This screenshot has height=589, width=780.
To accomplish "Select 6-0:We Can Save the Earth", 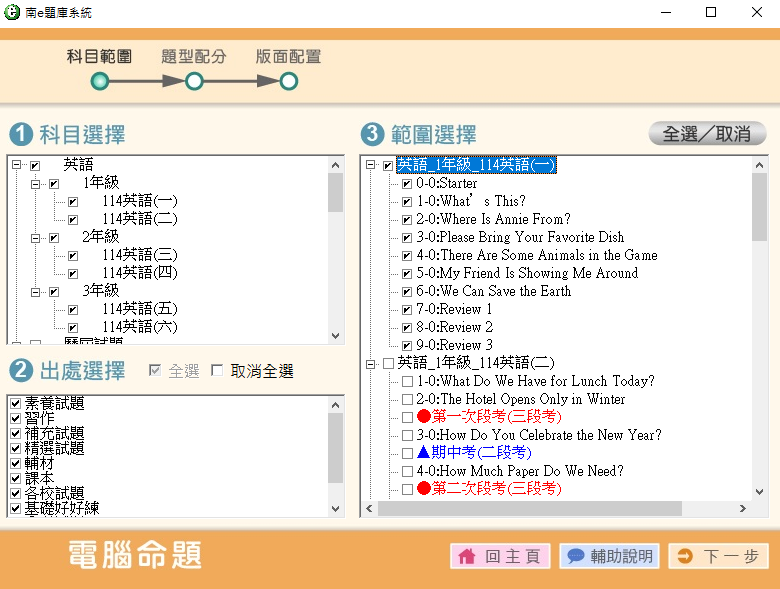I will 493,291.
